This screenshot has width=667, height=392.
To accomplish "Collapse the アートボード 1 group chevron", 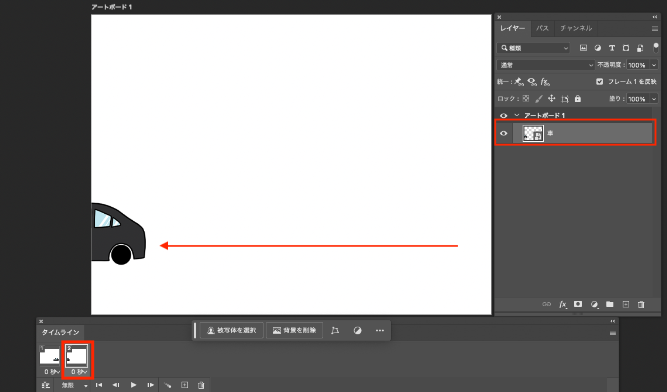I will [x=517, y=115].
